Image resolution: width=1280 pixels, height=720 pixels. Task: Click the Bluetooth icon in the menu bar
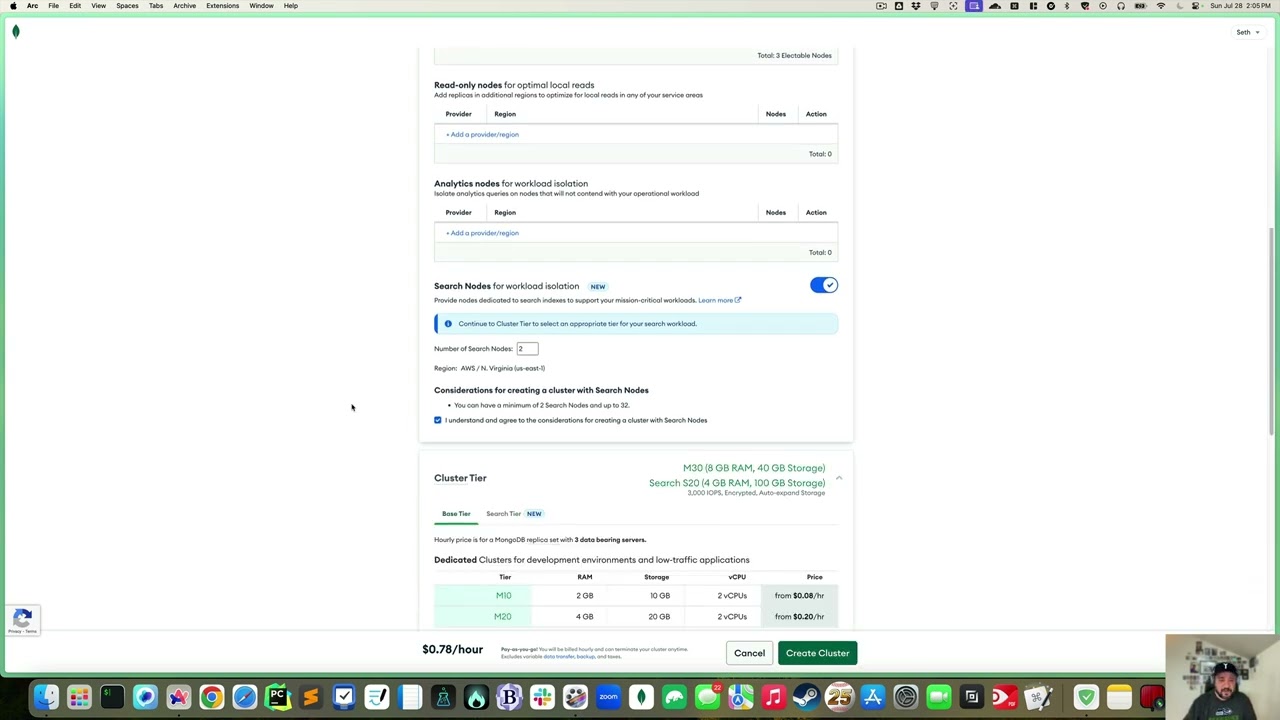click(x=1067, y=6)
